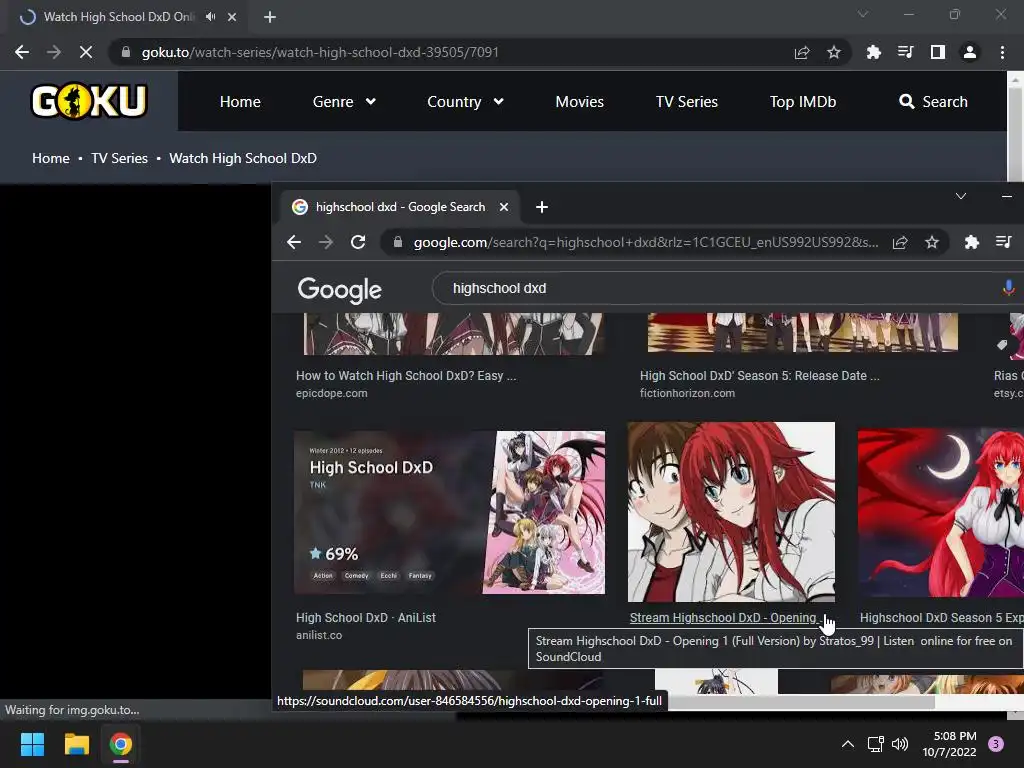Open Chrome three-dot menu in goku window
The image size is (1024, 768).
click(1002, 52)
